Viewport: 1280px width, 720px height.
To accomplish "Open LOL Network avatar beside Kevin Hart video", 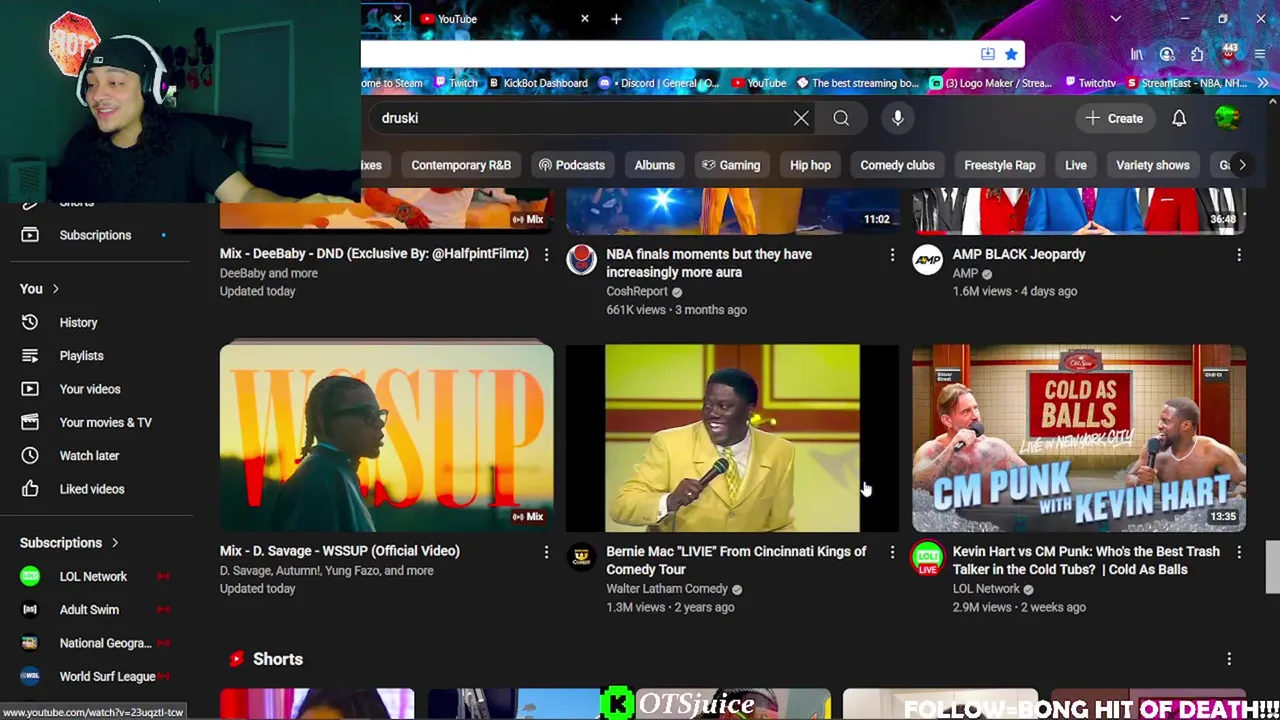I will coord(927,557).
